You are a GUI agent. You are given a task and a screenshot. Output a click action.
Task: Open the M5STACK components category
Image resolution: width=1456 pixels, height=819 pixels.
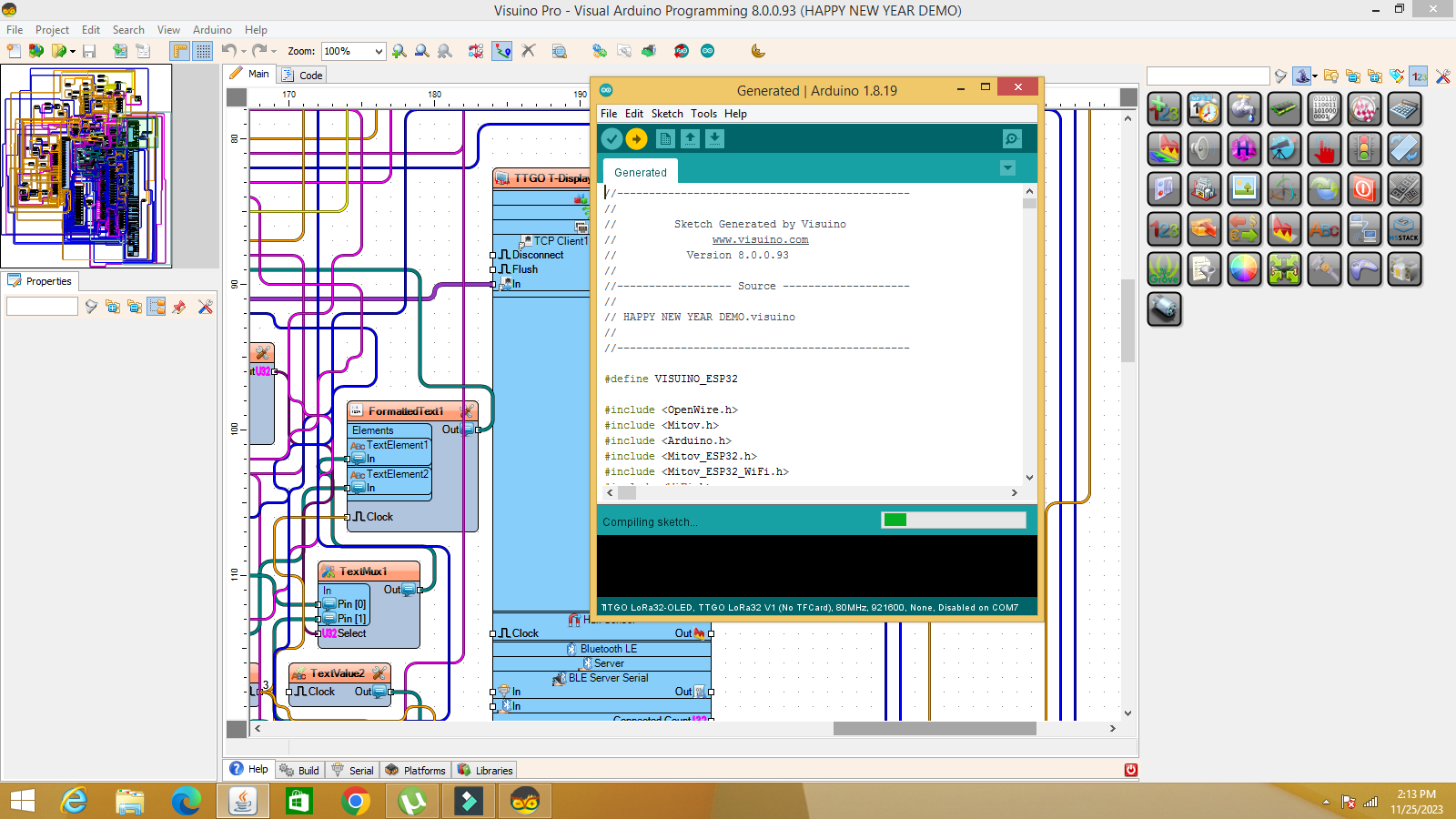pos(1405,228)
